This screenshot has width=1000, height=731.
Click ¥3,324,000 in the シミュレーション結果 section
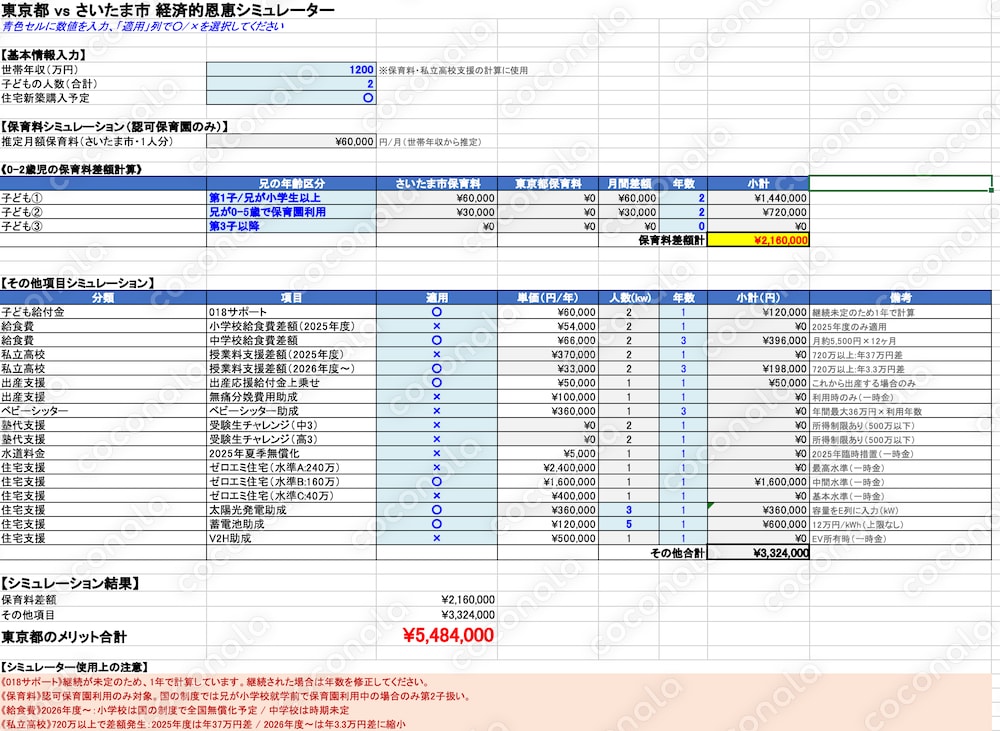coord(467,614)
